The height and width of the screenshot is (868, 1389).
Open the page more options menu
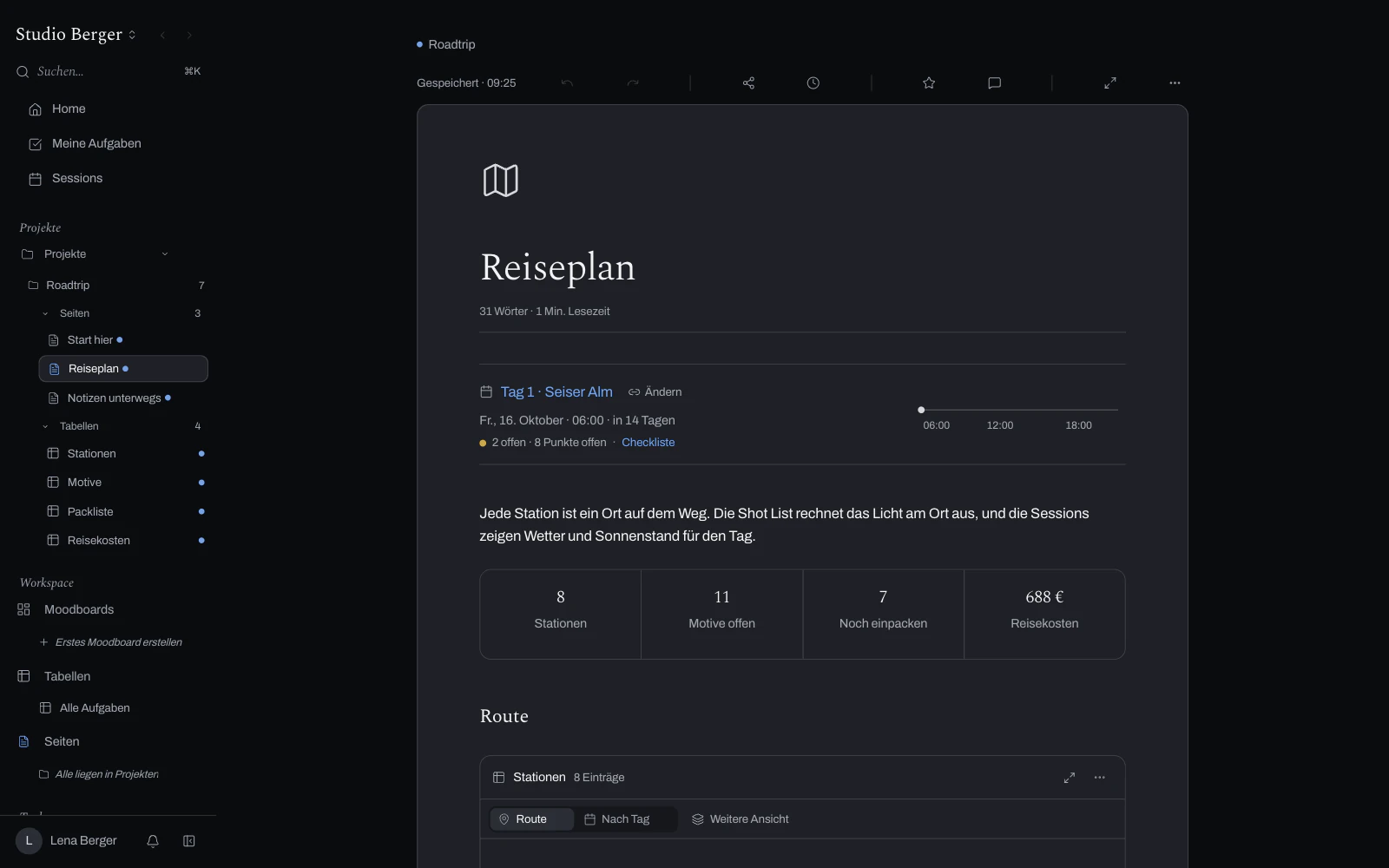[1175, 83]
